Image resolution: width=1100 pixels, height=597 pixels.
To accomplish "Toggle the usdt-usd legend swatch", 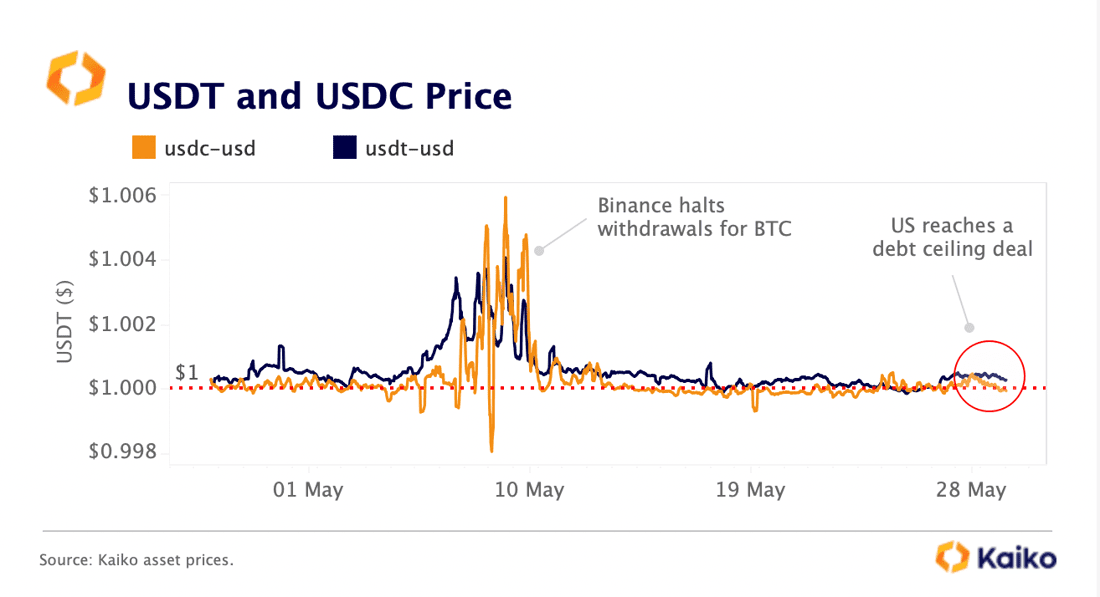I will pos(344,147).
